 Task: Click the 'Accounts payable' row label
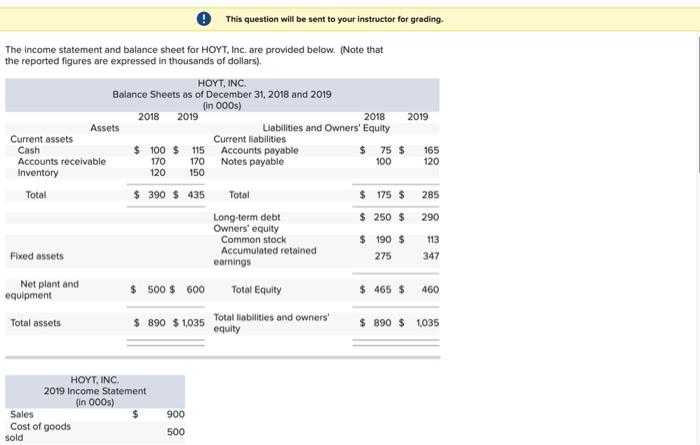[x=260, y=150]
